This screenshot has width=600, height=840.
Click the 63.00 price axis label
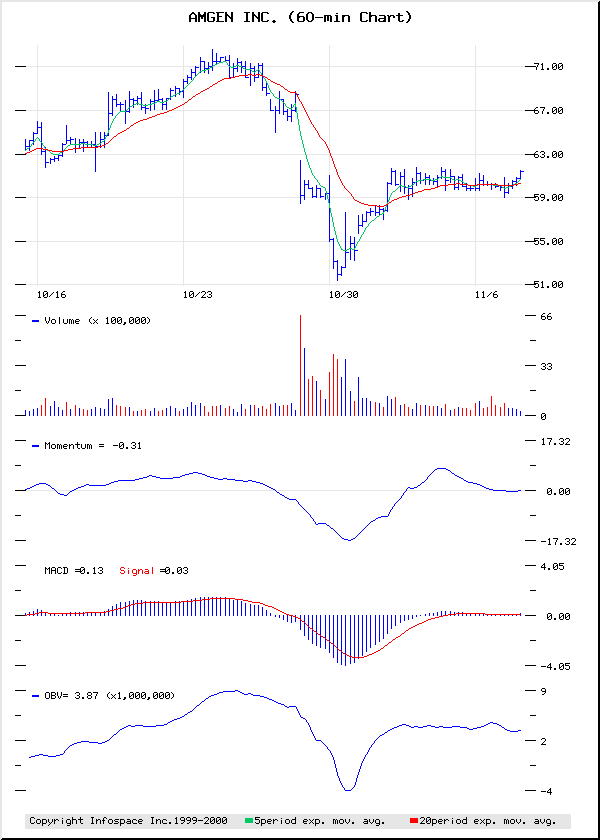551,155
